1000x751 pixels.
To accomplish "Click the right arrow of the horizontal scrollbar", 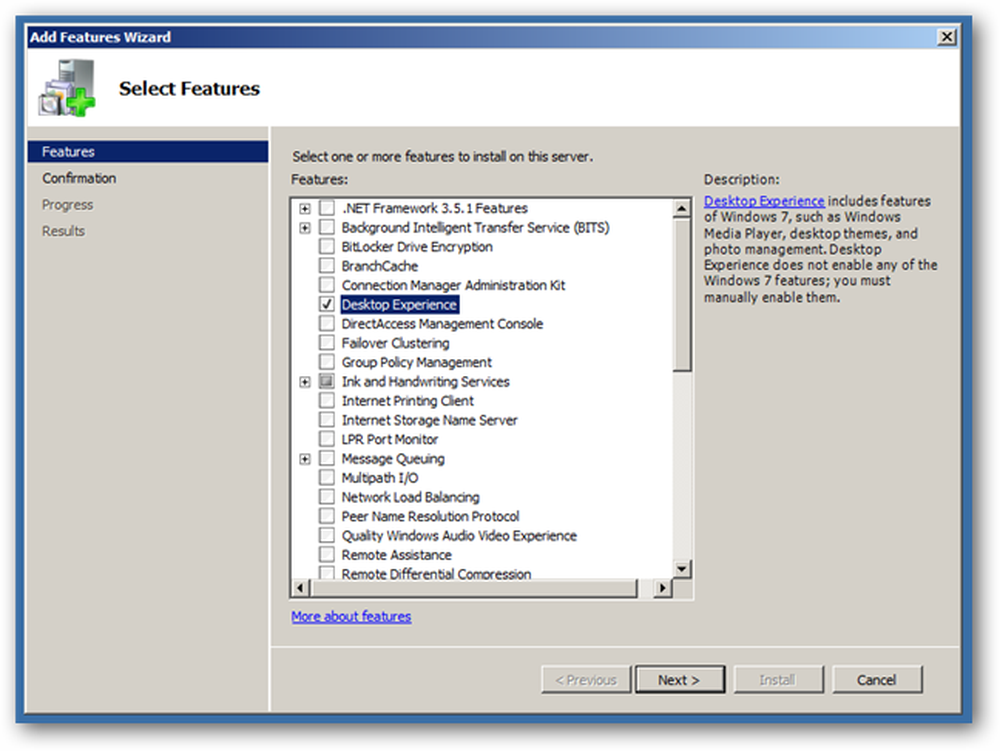I will click(663, 588).
